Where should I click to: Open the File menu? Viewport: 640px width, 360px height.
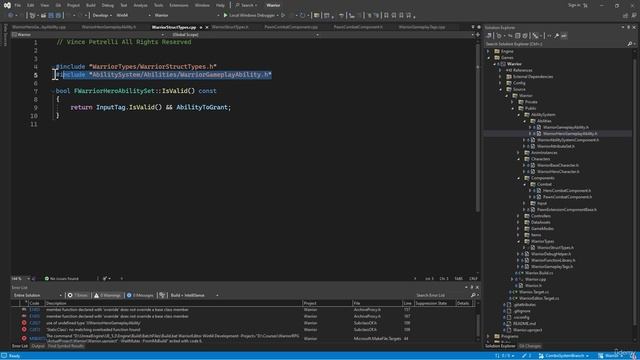tap(18, 5)
